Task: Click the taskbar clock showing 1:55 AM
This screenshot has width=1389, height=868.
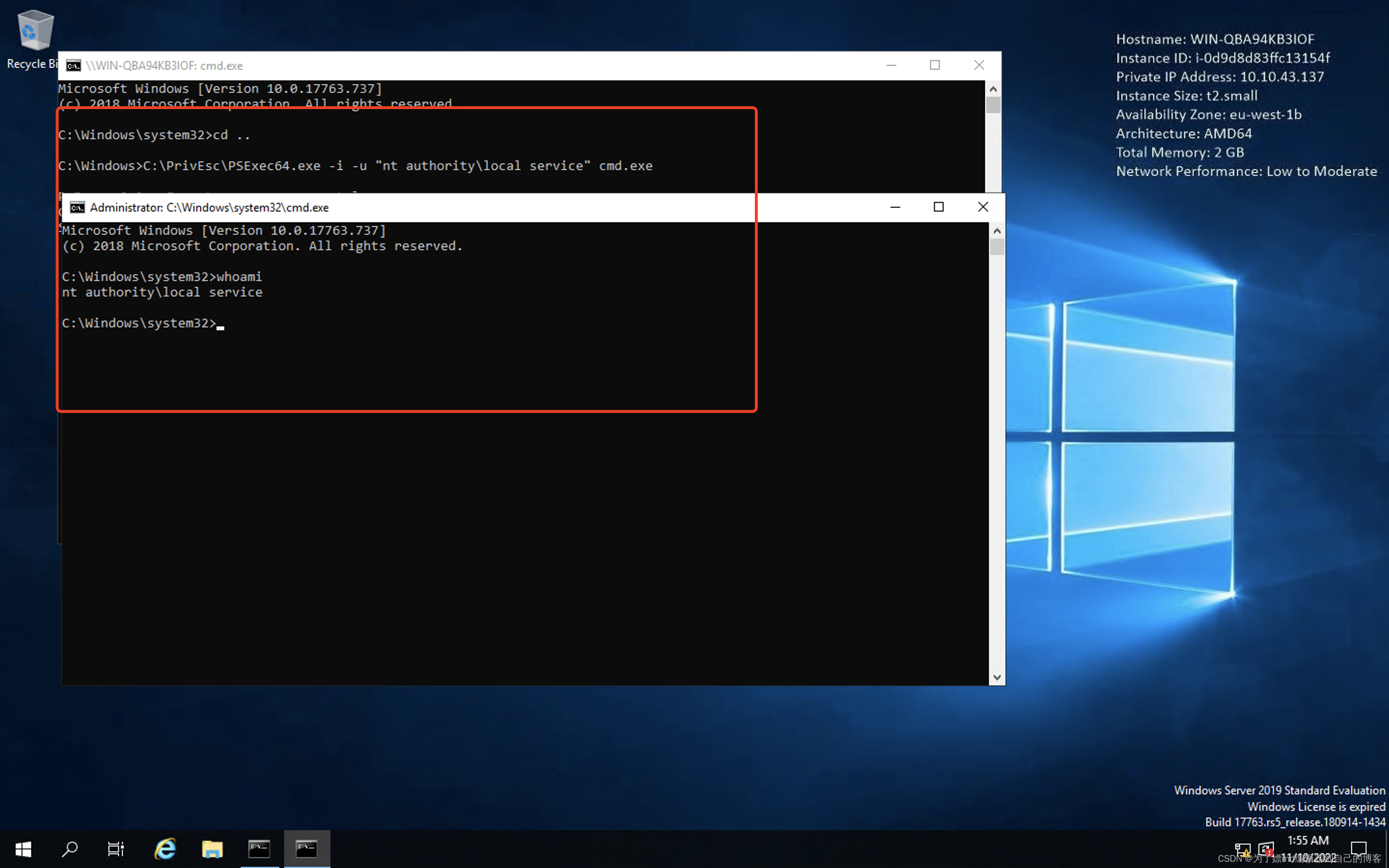Action: coord(1308,840)
